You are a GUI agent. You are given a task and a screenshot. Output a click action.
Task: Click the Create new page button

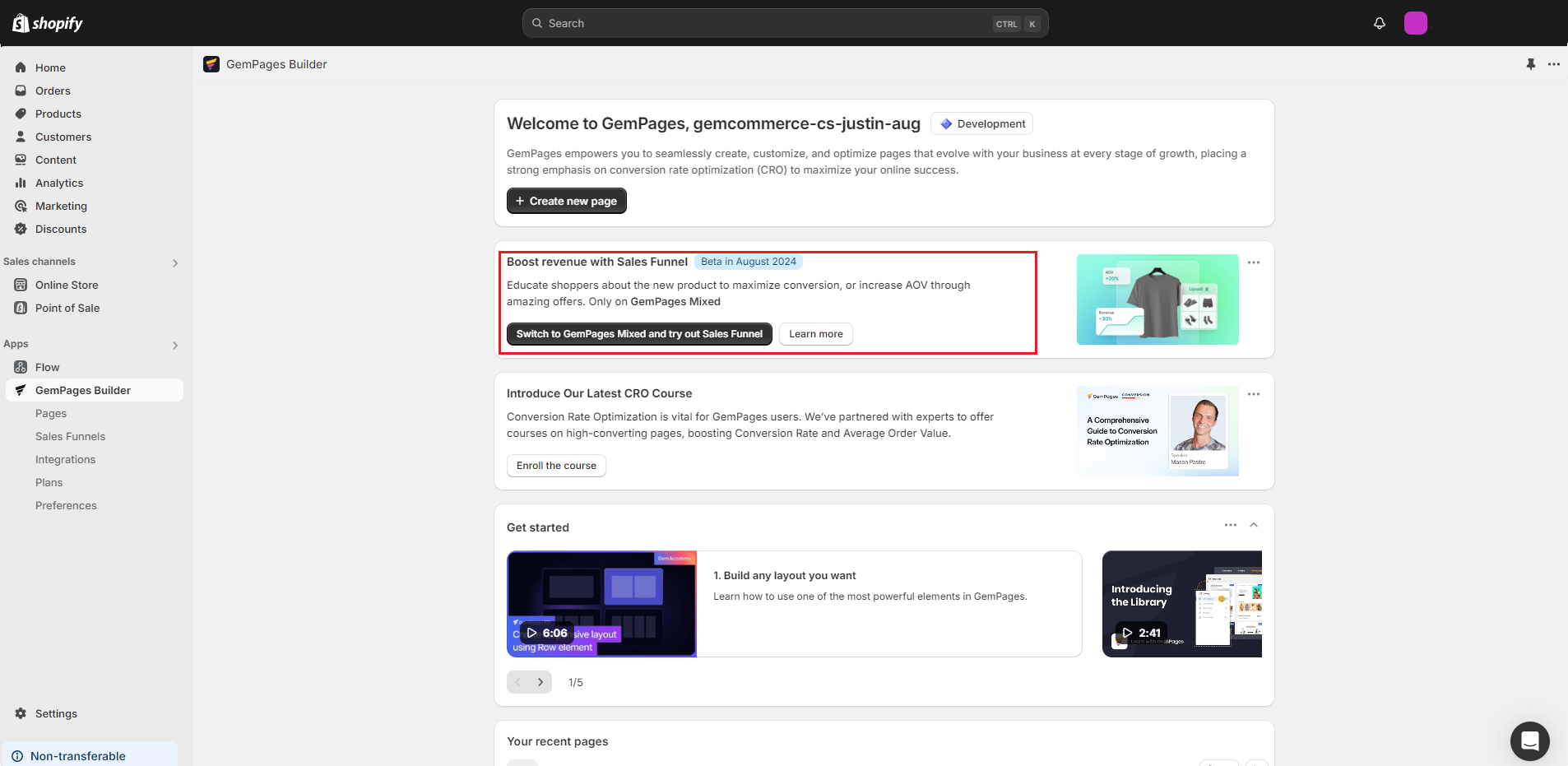point(566,201)
